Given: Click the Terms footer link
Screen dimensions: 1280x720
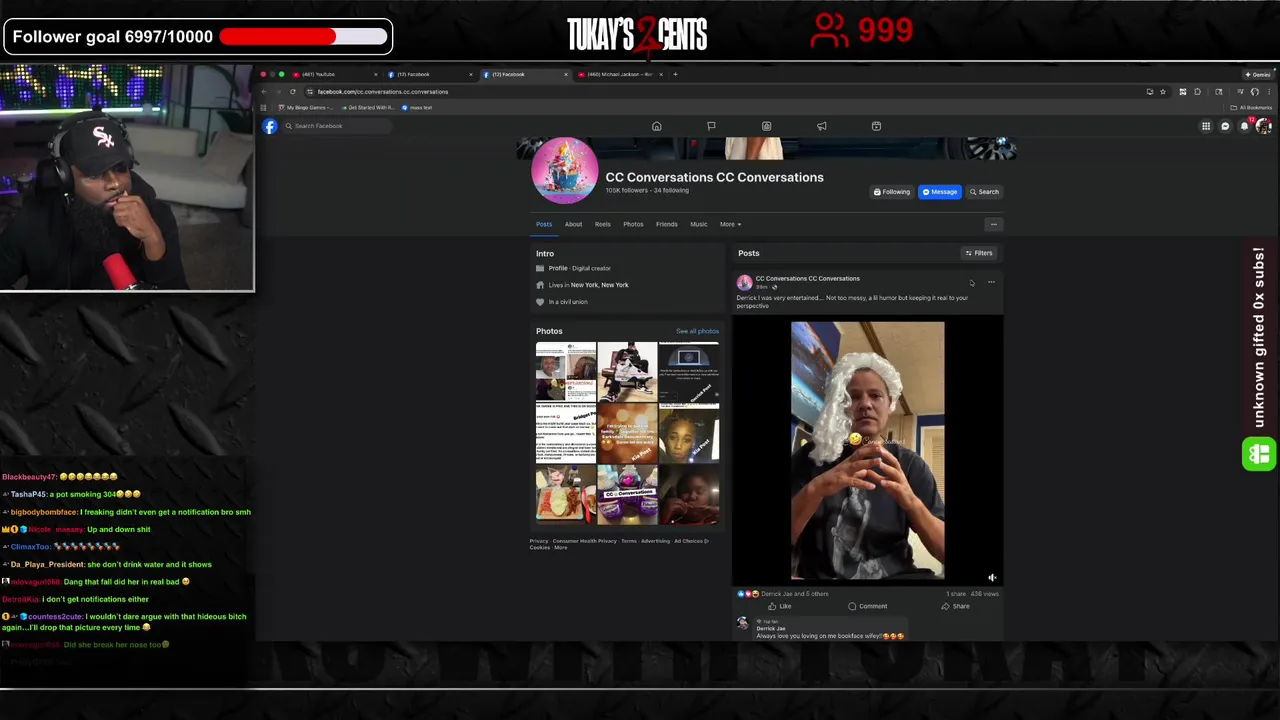Looking at the screenshot, I should tap(628, 541).
